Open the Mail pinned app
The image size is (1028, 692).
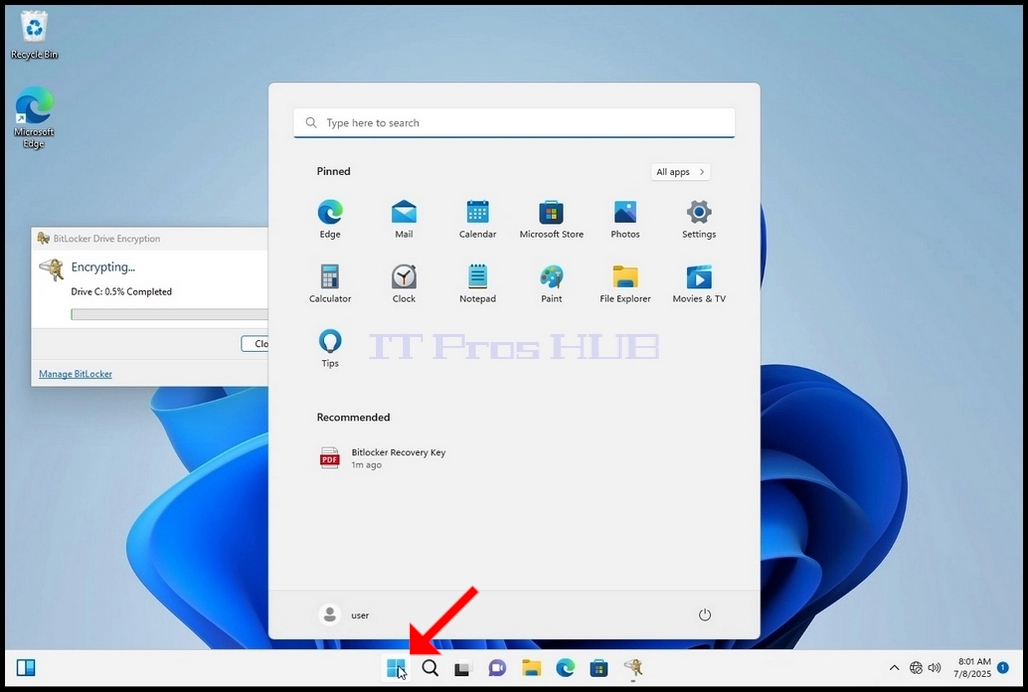point(404,220)
